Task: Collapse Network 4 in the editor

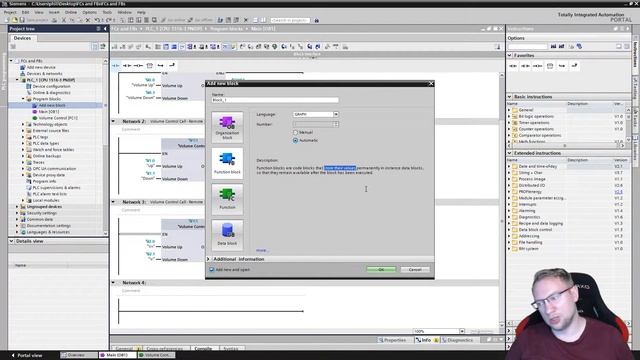Action: pyautogui.click(x=113, y=282)
